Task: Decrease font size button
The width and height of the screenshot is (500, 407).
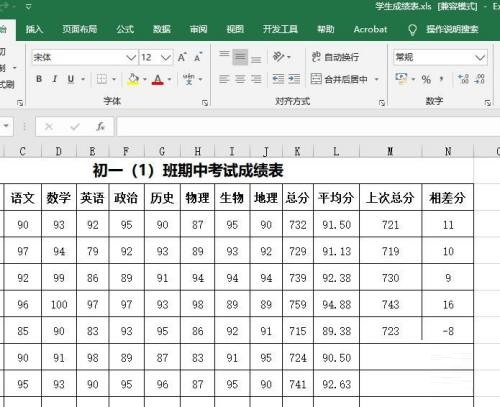Action: 198,57
